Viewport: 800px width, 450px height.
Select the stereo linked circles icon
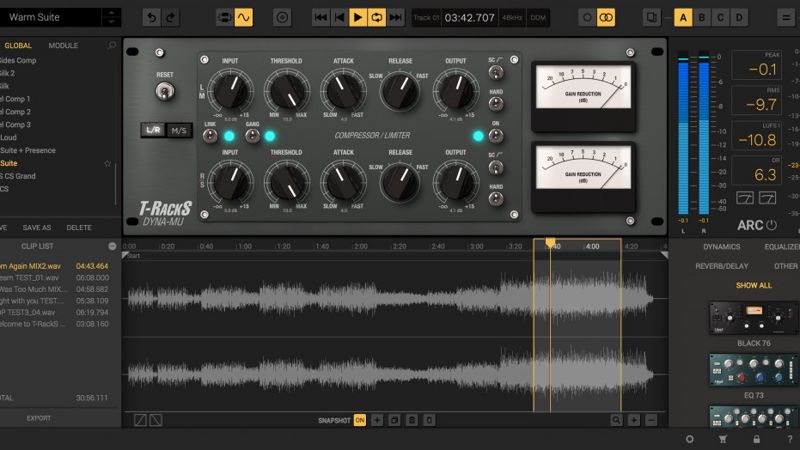[x=606, y=18]
